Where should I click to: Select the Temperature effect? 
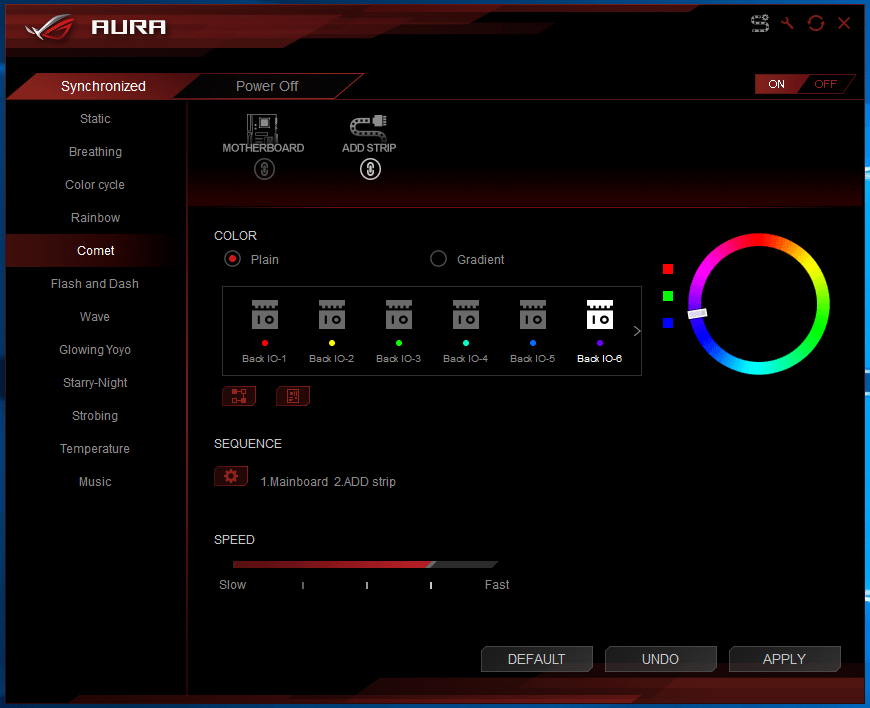[95, 449]
